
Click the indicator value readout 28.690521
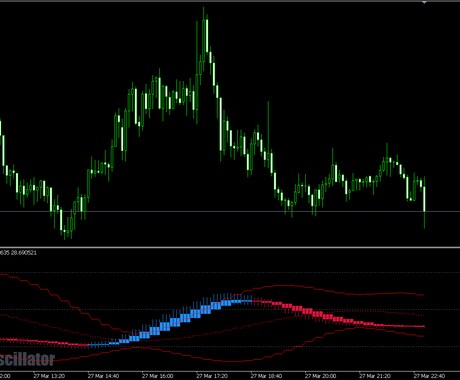(24, 253)
